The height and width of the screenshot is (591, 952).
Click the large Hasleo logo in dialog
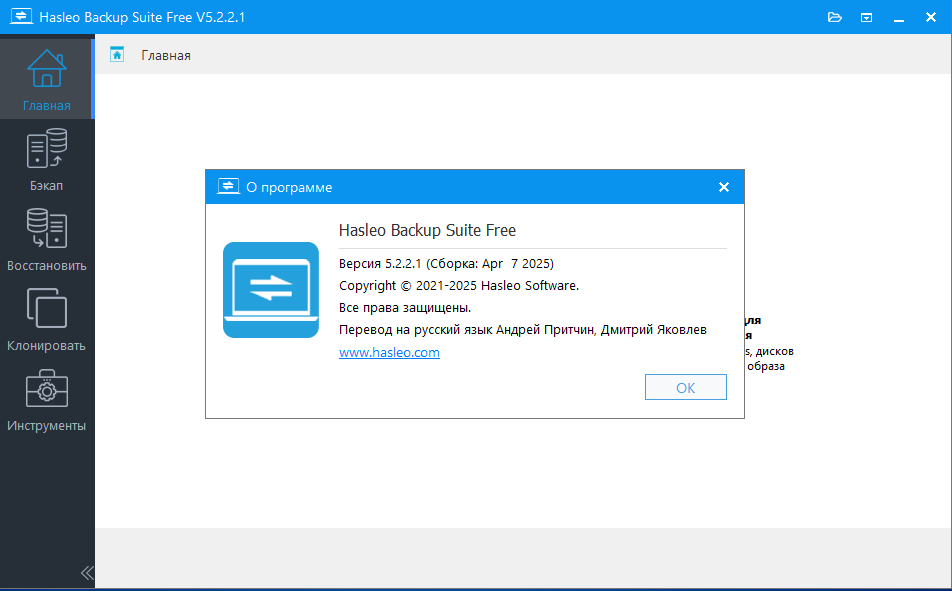pos(271,290)
